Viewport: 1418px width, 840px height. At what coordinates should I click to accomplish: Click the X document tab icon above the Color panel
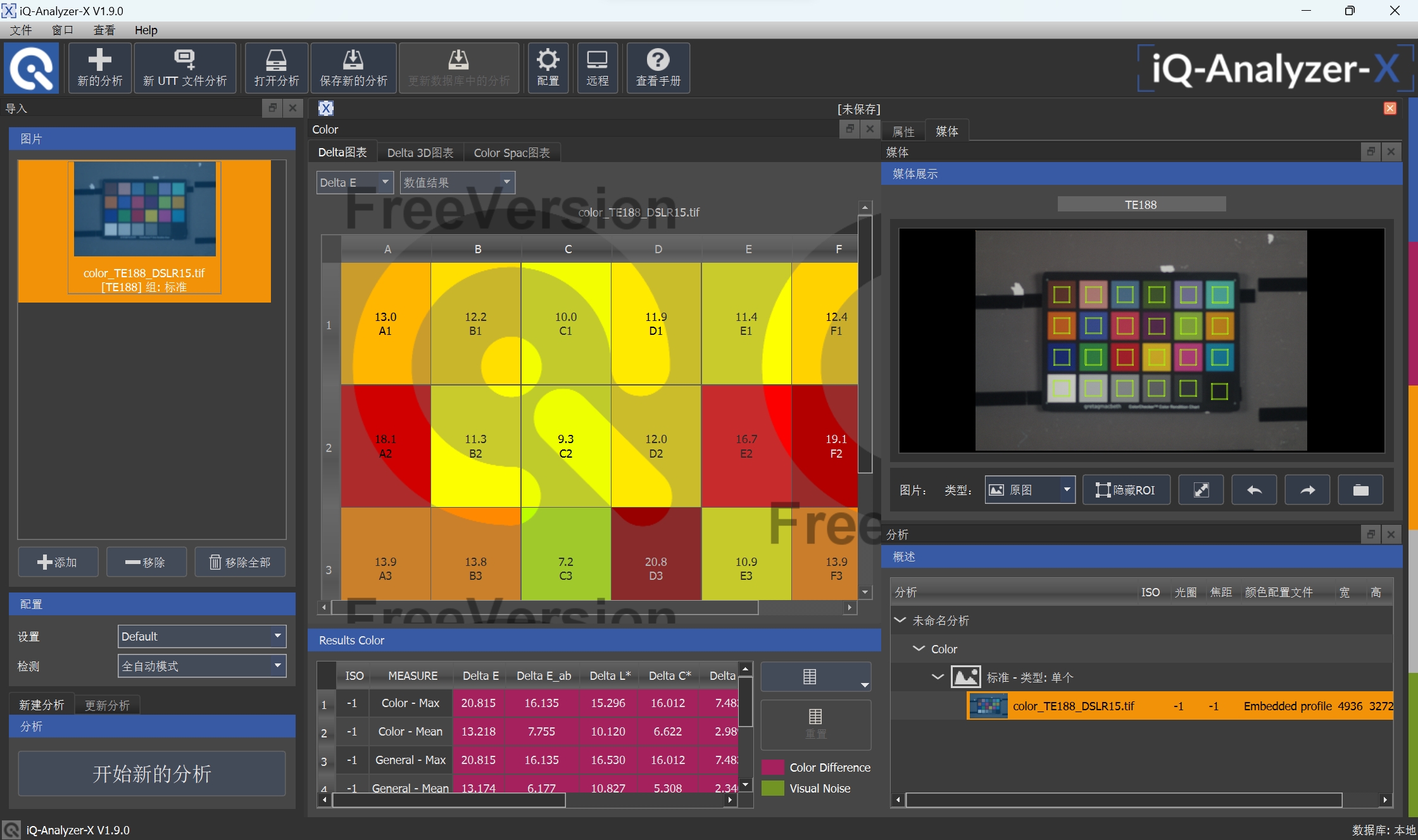point(325,108)
